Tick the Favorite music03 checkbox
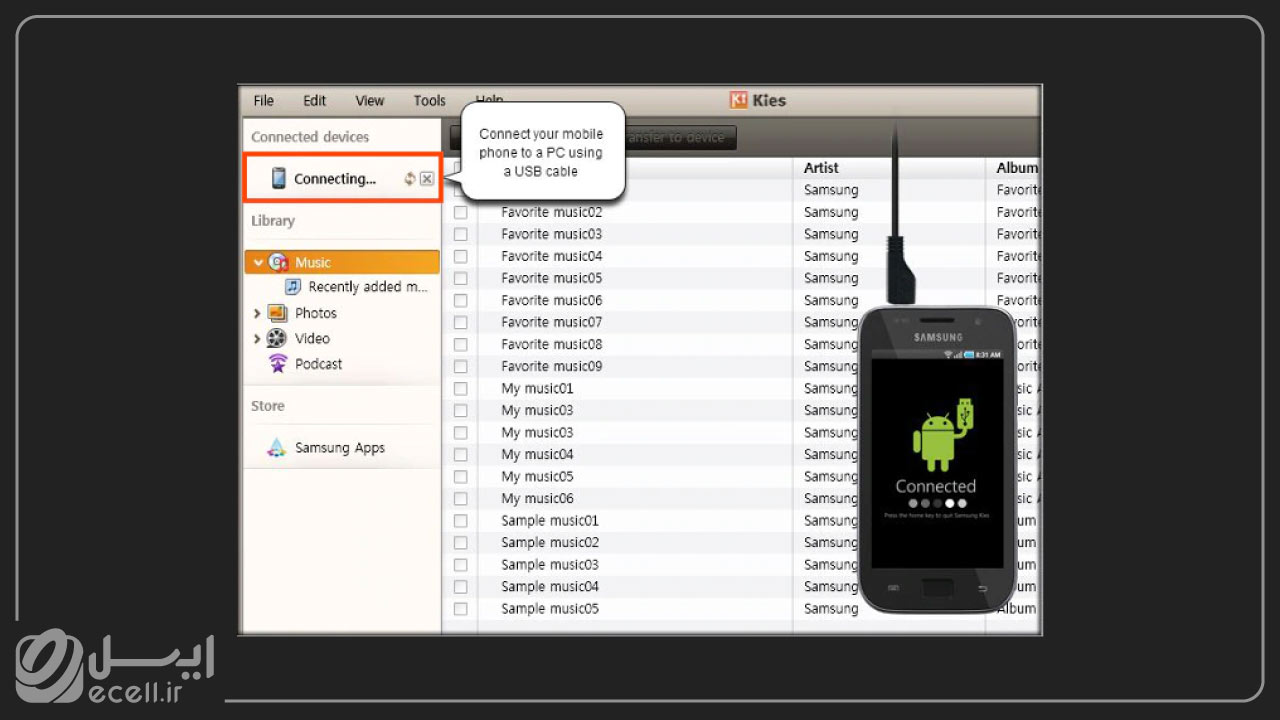This screenshot has width=1280, height=720. (x=461, y=235)
